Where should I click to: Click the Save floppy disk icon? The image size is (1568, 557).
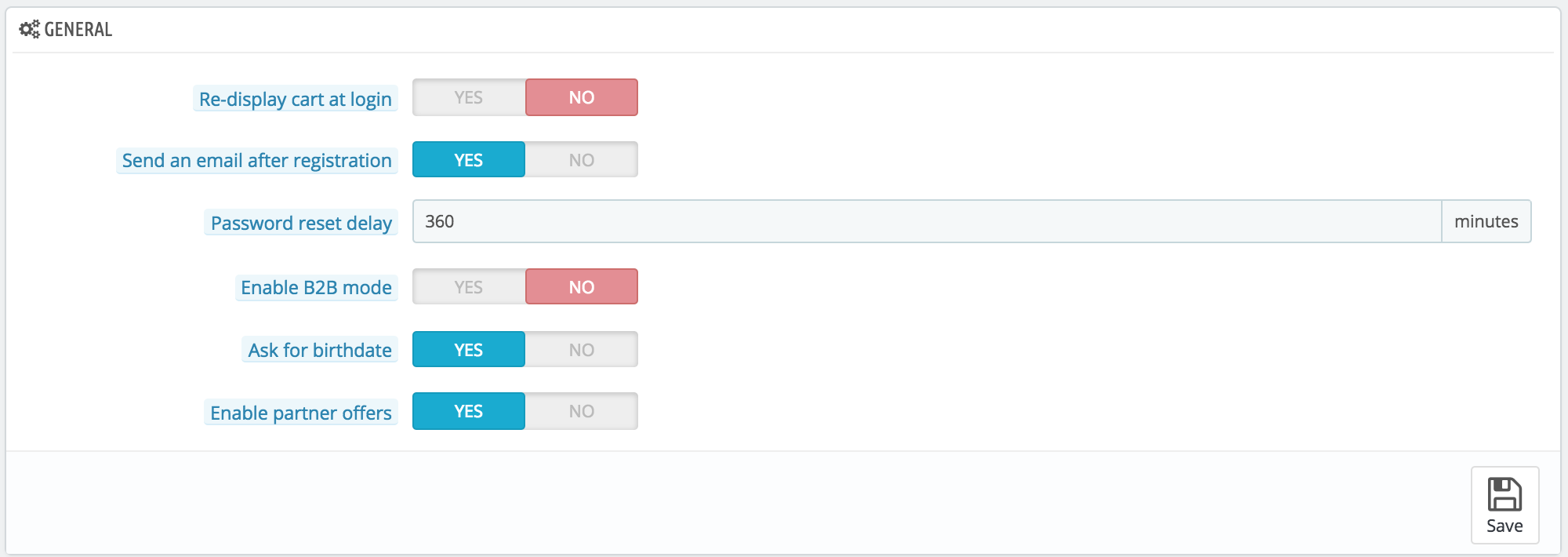pos(1504,495)
